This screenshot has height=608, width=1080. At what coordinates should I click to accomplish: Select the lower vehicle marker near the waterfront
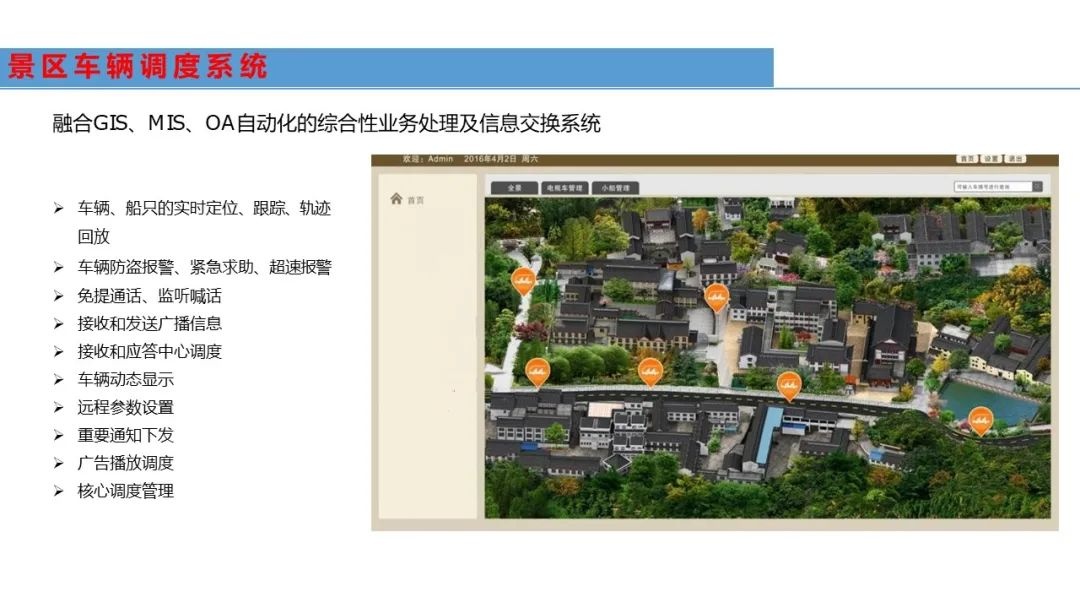click(981, 420)
